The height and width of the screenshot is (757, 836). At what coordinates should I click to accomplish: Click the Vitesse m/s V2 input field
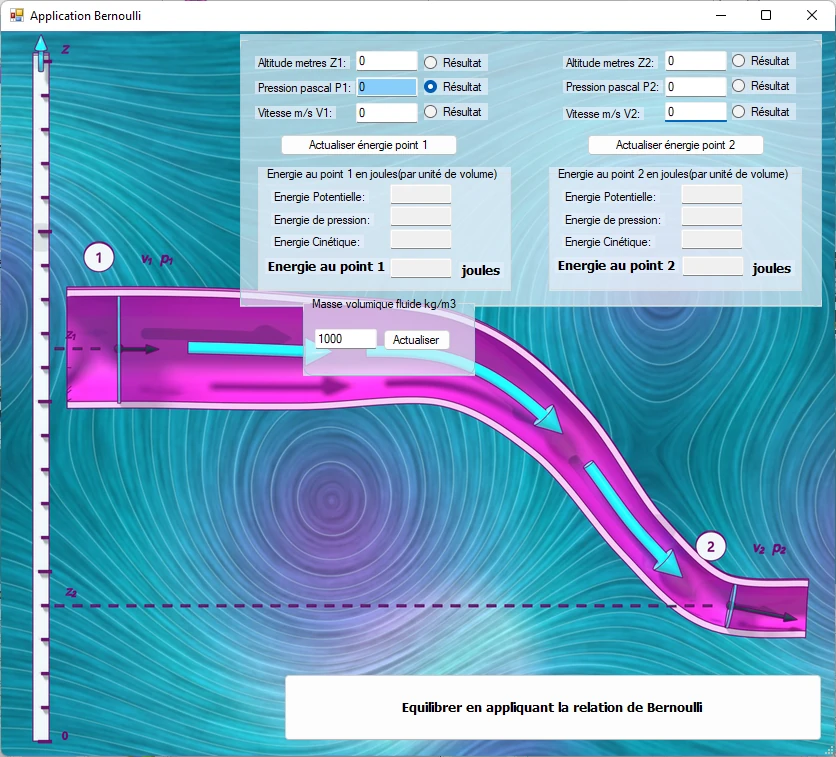coord(695,111)
